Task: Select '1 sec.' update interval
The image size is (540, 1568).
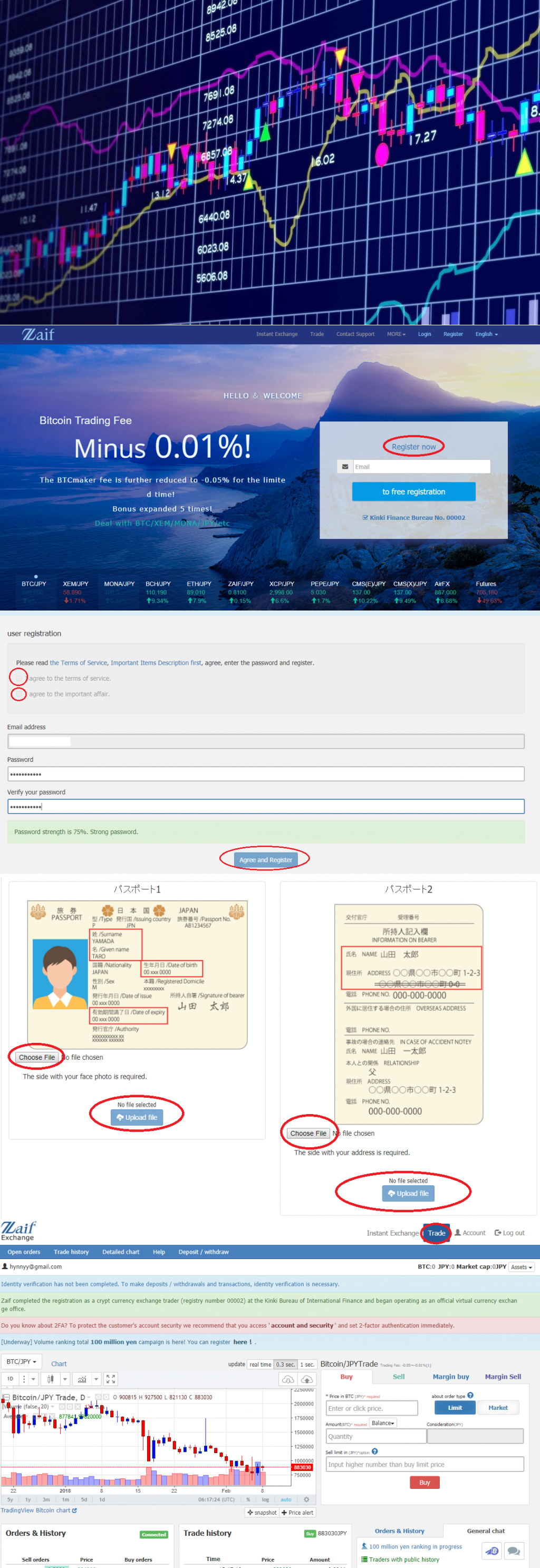Action: pyautogui.click(x=307, y=1364)
